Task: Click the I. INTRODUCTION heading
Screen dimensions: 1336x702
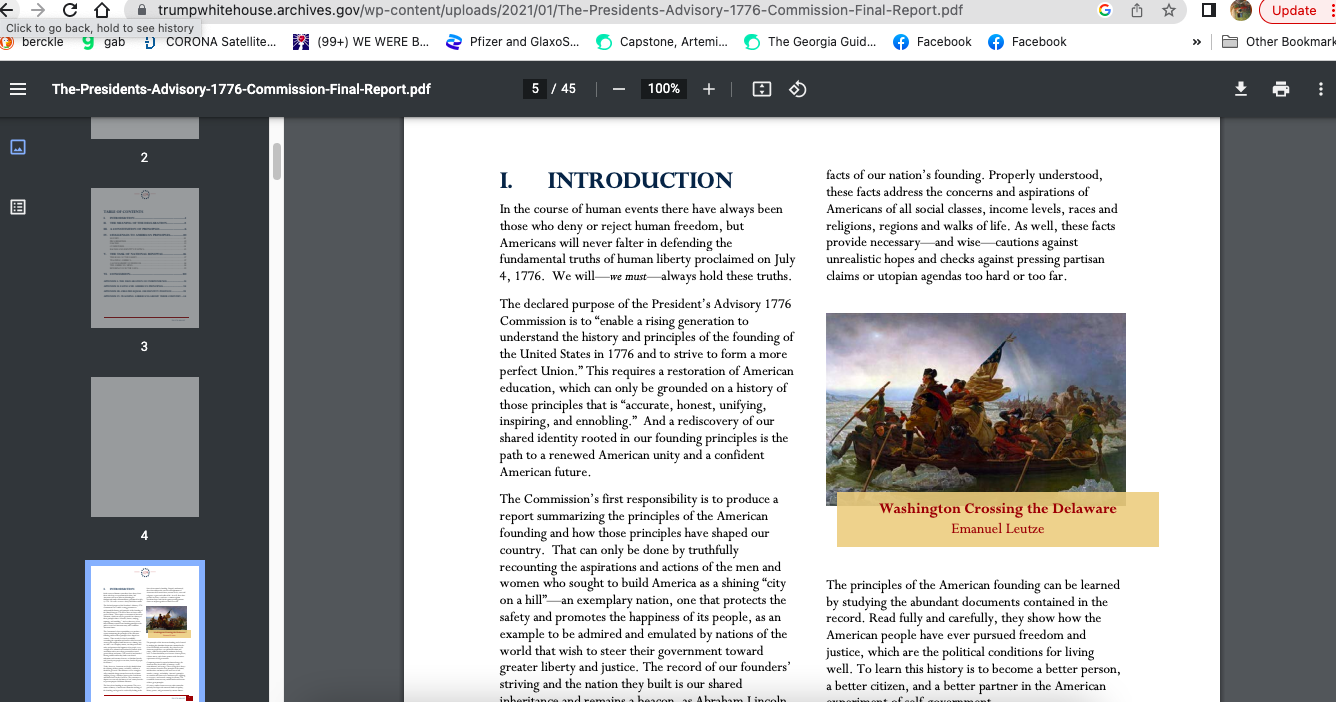Action: (616, 181)
